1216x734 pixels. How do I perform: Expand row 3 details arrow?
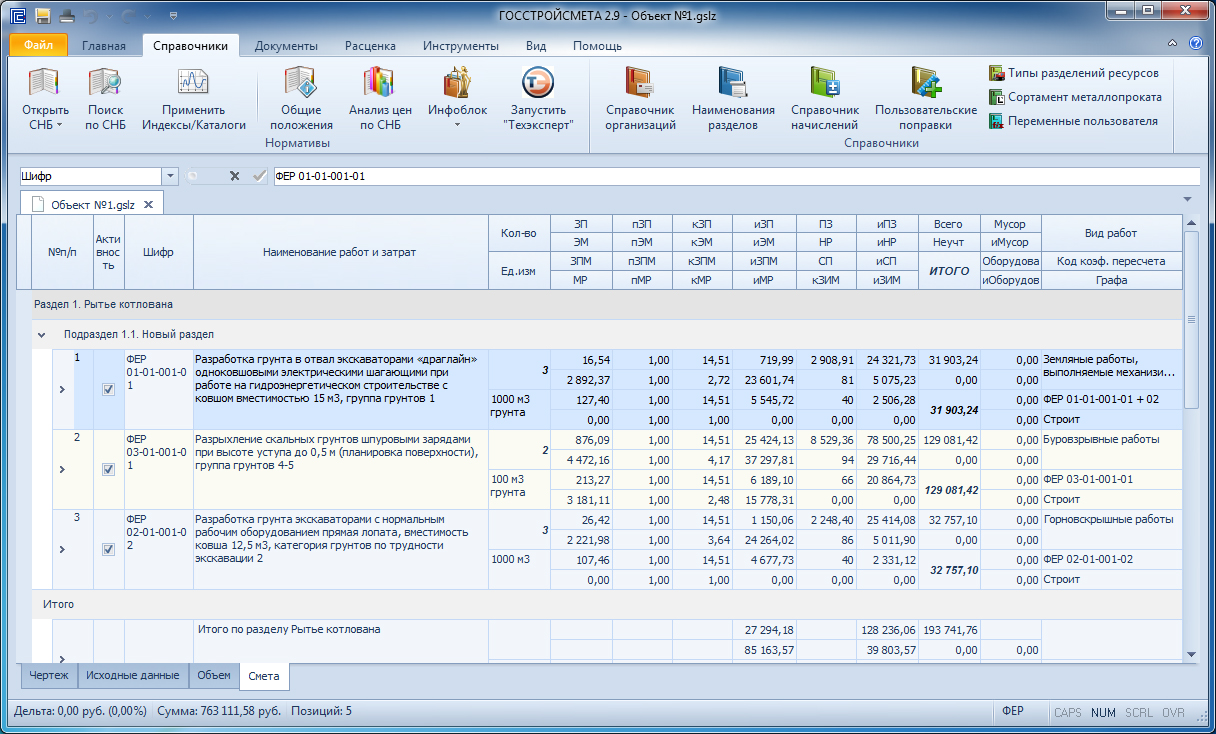[62, 549]
